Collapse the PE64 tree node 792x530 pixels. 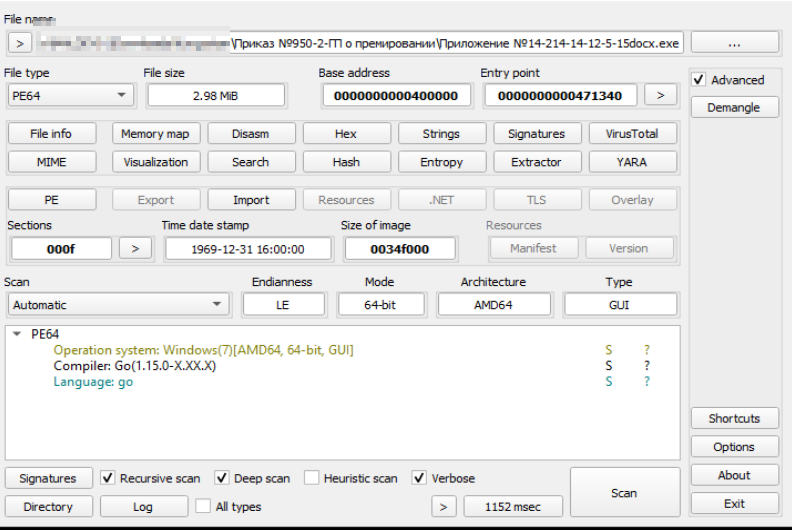coord(17,335)
